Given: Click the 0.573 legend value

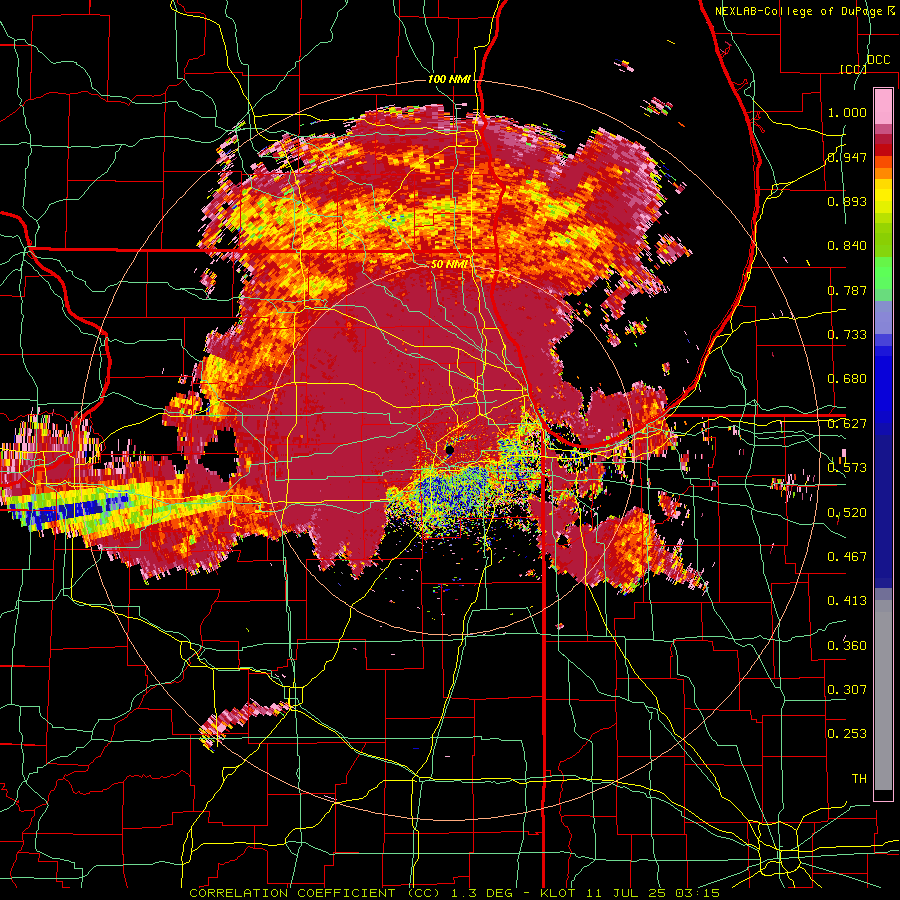Looking at the screenshot, I should coord(847,468).
